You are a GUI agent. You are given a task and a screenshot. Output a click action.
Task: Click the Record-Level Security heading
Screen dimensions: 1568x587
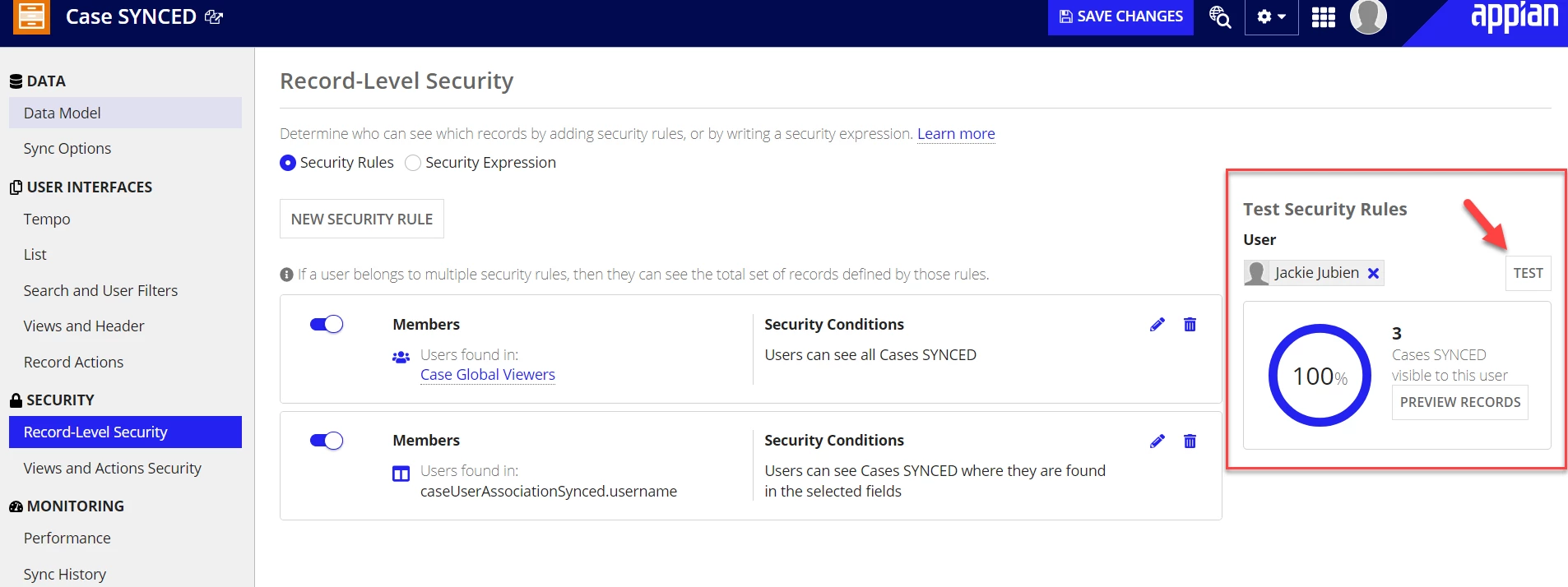pyautogui.click(x=397, y=81)
